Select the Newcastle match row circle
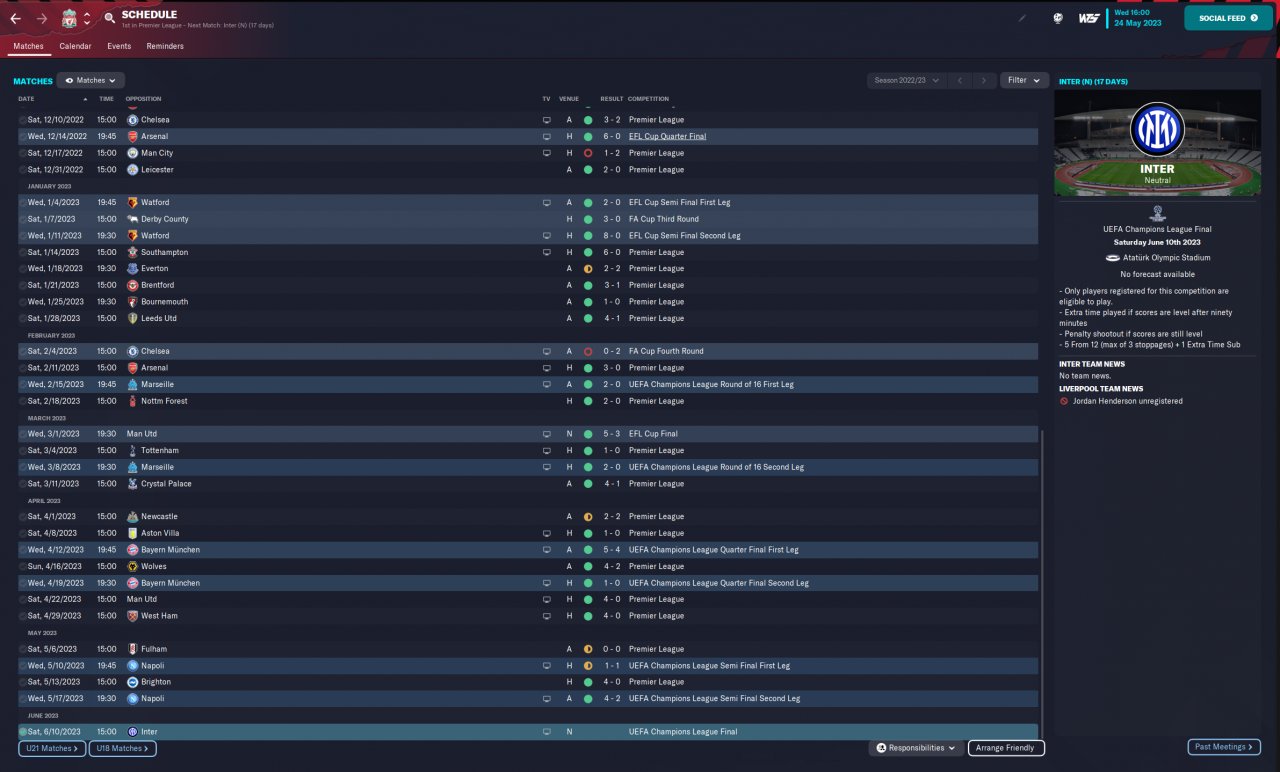1280x772 pixels. pos(23,517)
